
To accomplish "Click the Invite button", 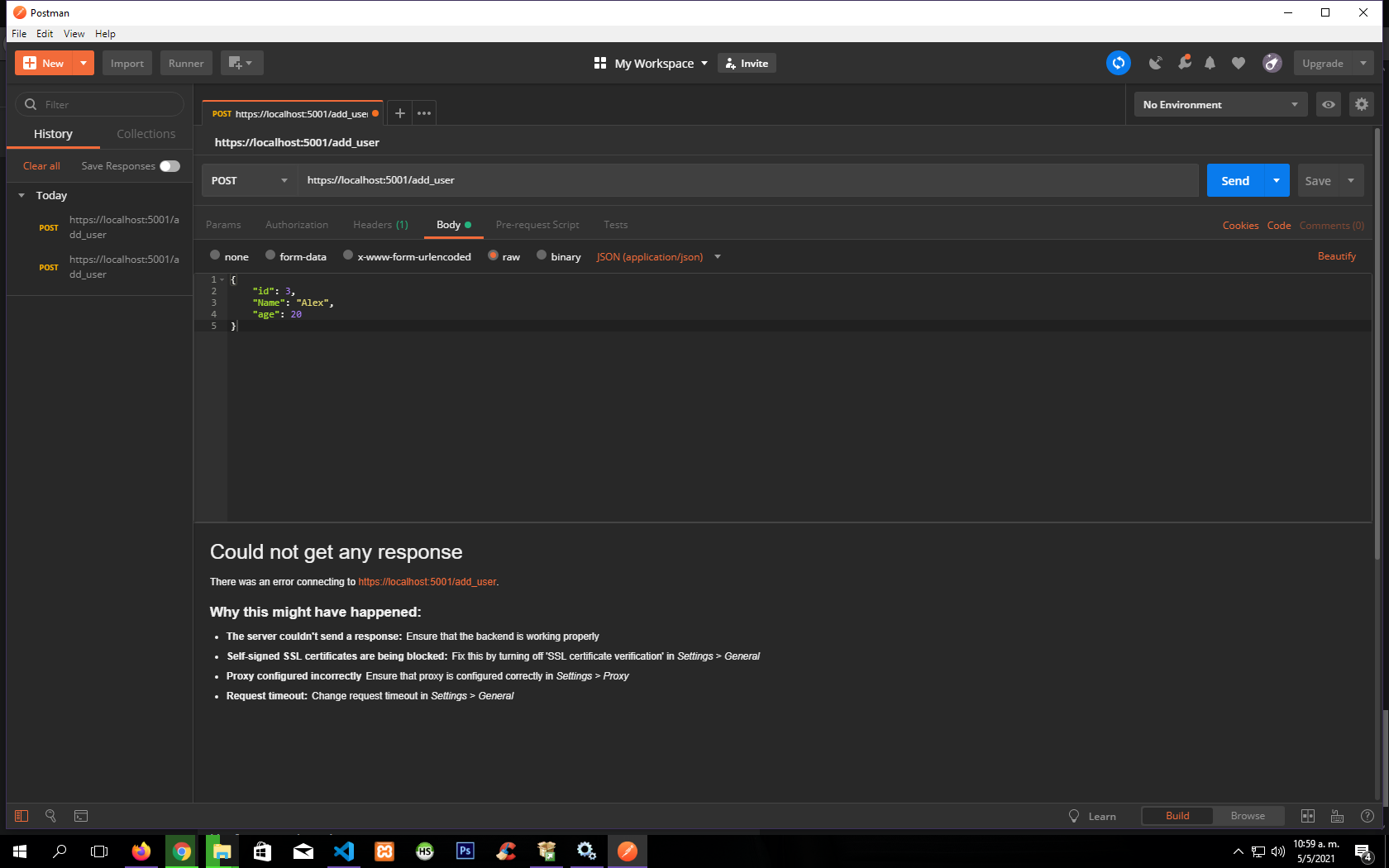I will pyautogui.click(x=747, y=63).
